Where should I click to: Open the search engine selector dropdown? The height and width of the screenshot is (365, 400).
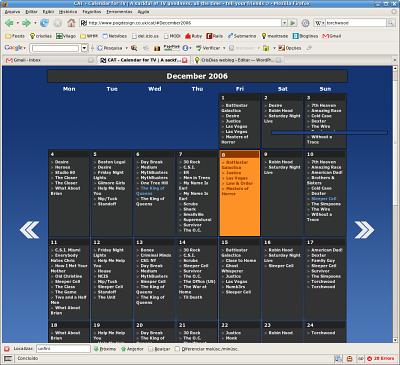pyautogui.click(x=319, y=23)
